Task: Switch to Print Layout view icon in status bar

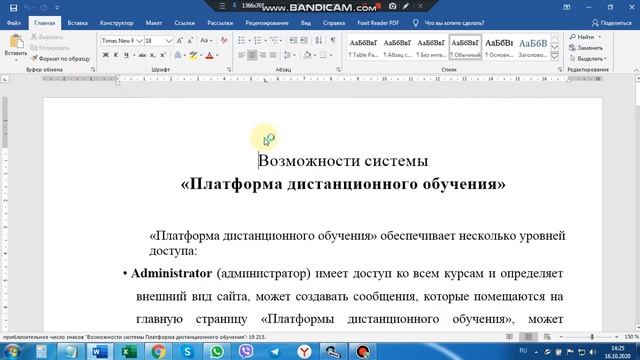Action: click(528, 337)
